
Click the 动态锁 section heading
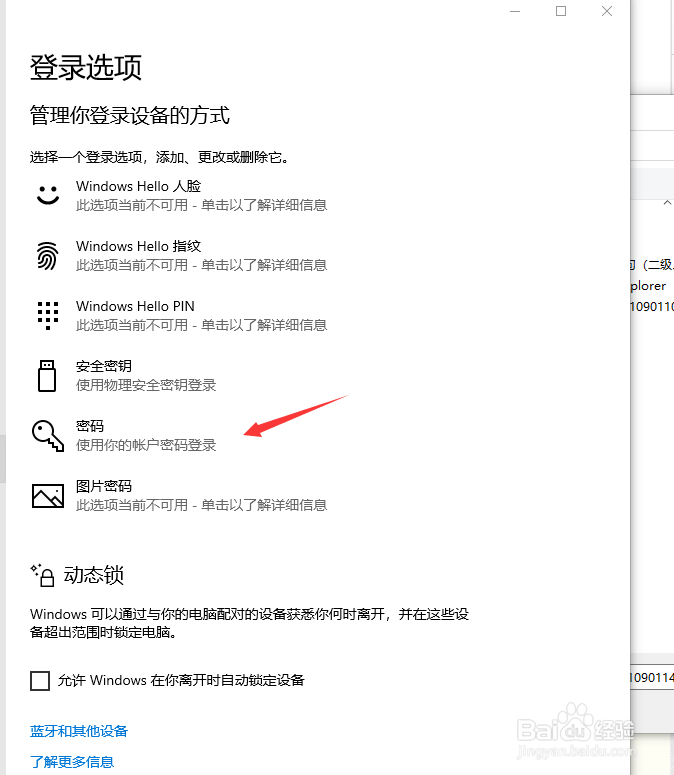(93, 575)
